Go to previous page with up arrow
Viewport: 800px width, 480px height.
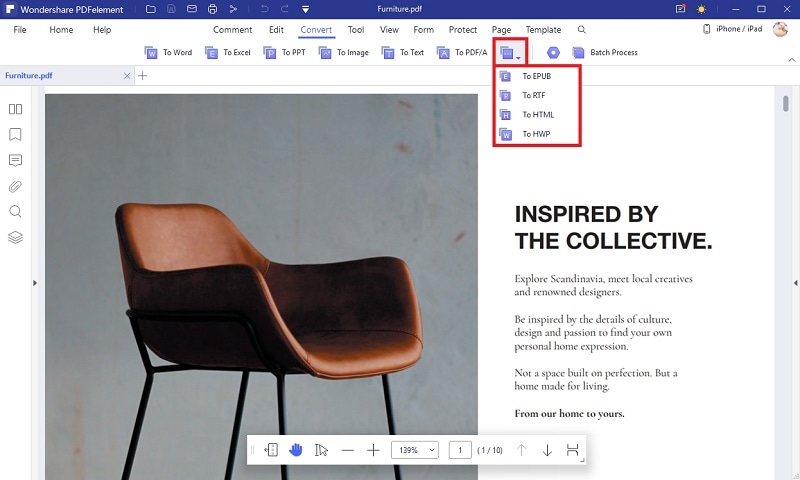tap(521, 450)
